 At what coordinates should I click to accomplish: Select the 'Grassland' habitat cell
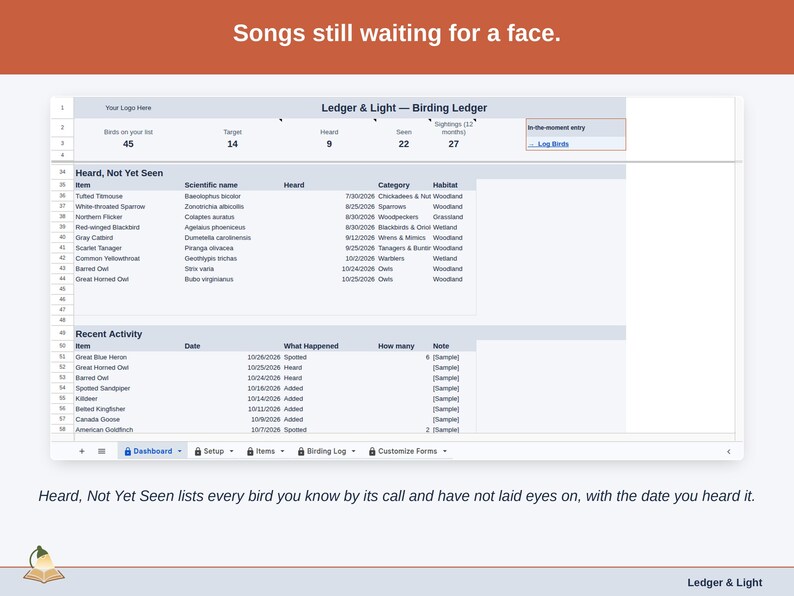click(454, 217)
